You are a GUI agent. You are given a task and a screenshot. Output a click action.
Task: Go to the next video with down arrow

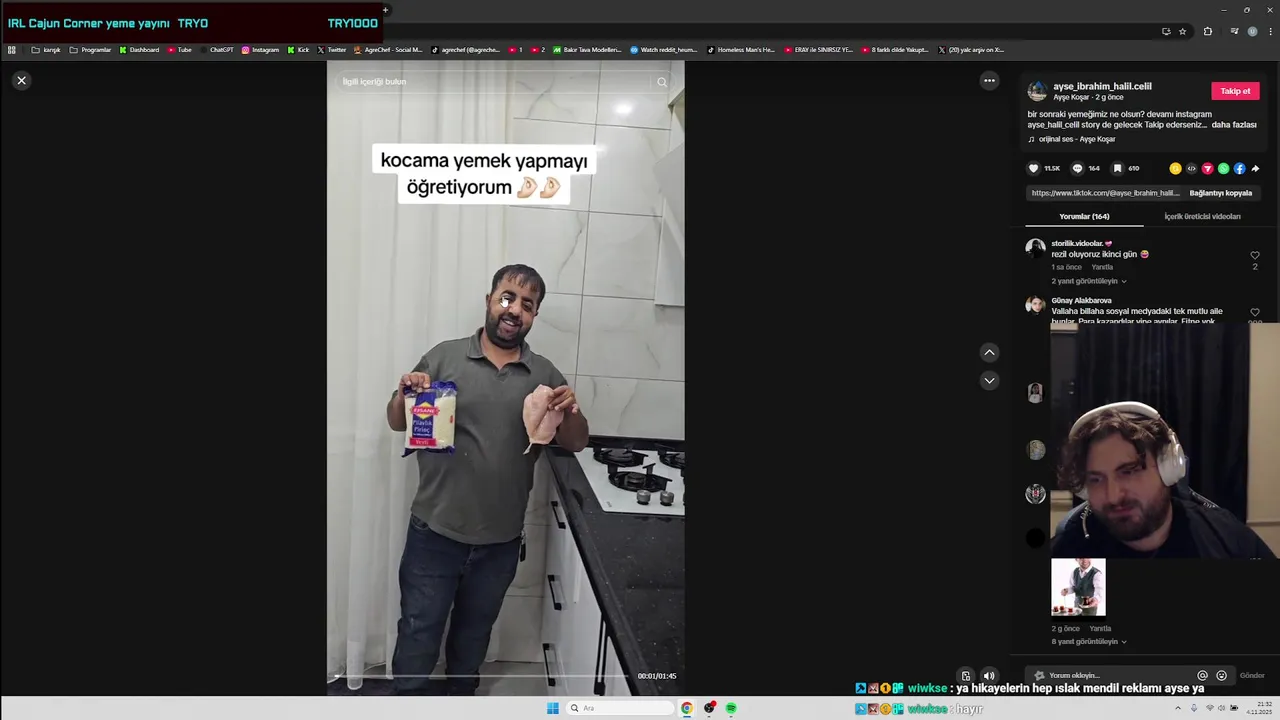(x=989, y=380)
